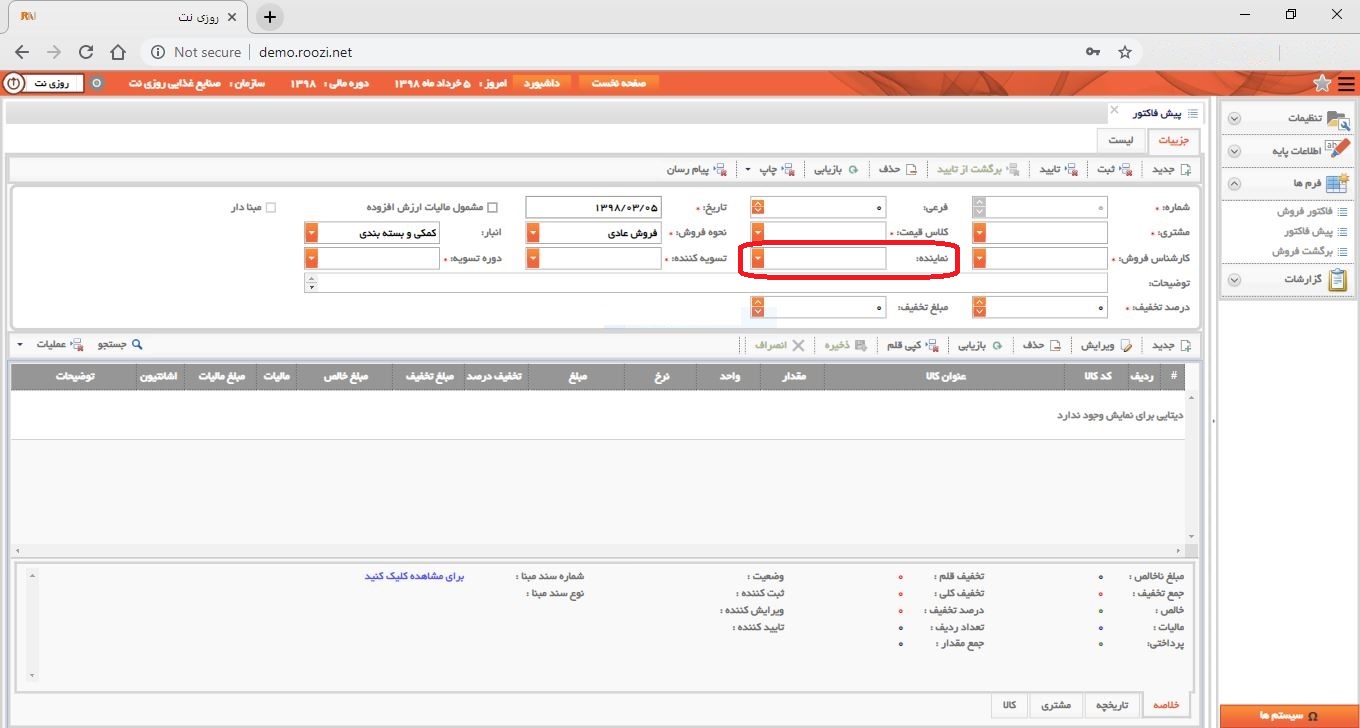This screenshot has height=728, width=1360.
Task: Click the Discount Amount (مبلغ تخفیف) spinner
Action: [x=758, y=308]
